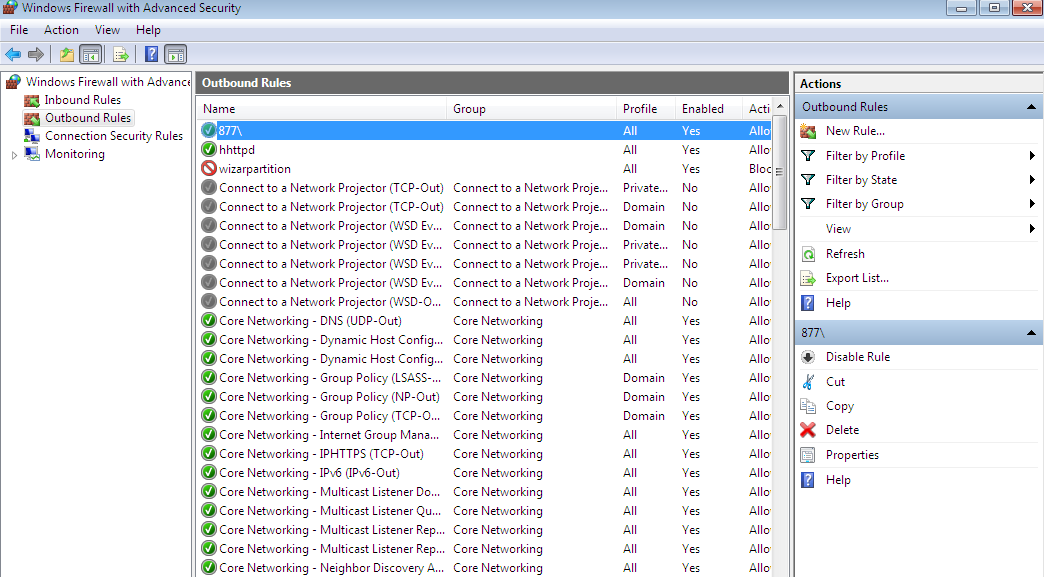The height and width of the screenshot is (577, 1044).
Task: Toggle the Show/Hide Console Tree icon
Action: click(x=91, y=55)
